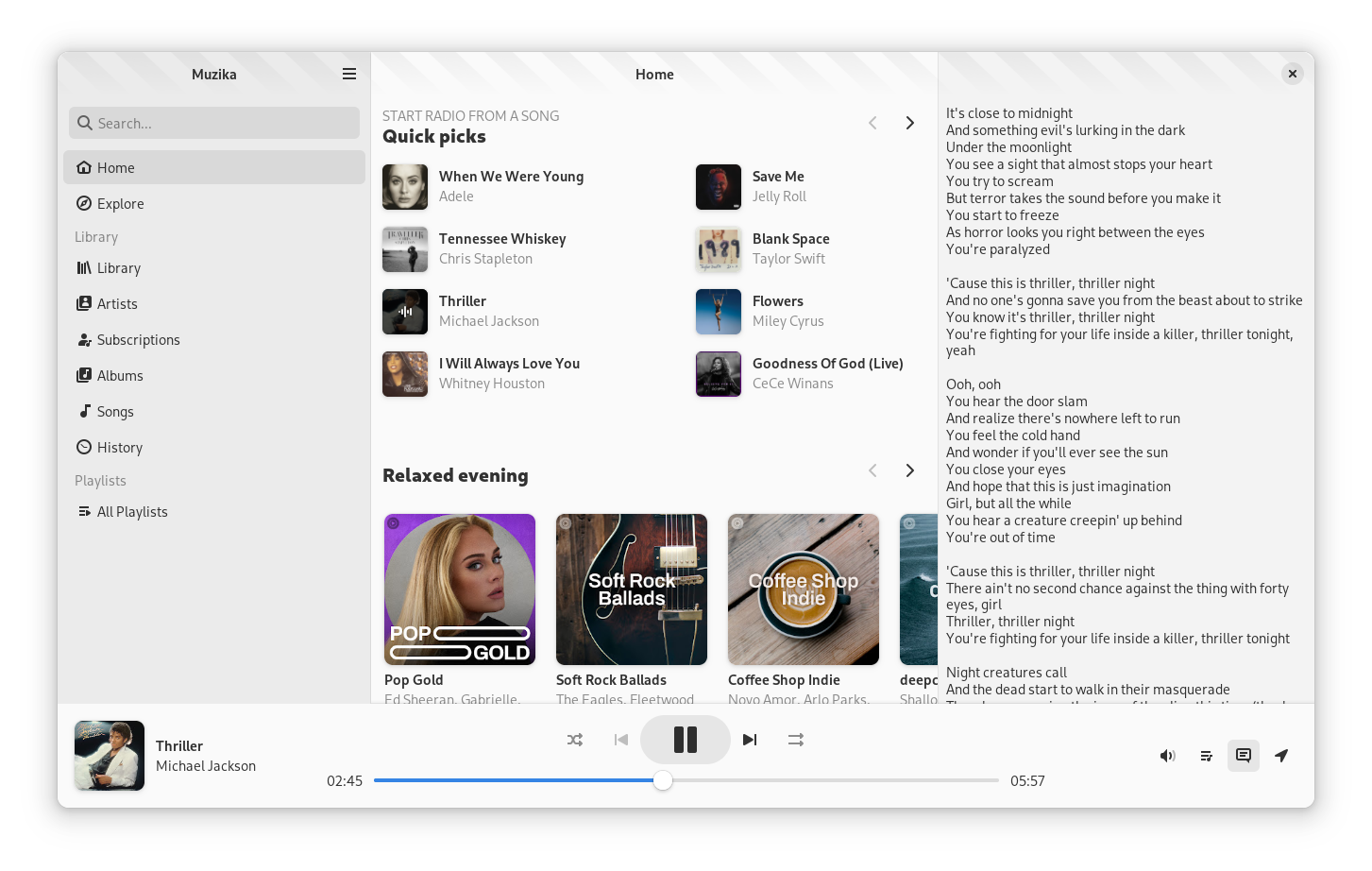Click the Home sidebar icon

[84, 167]
